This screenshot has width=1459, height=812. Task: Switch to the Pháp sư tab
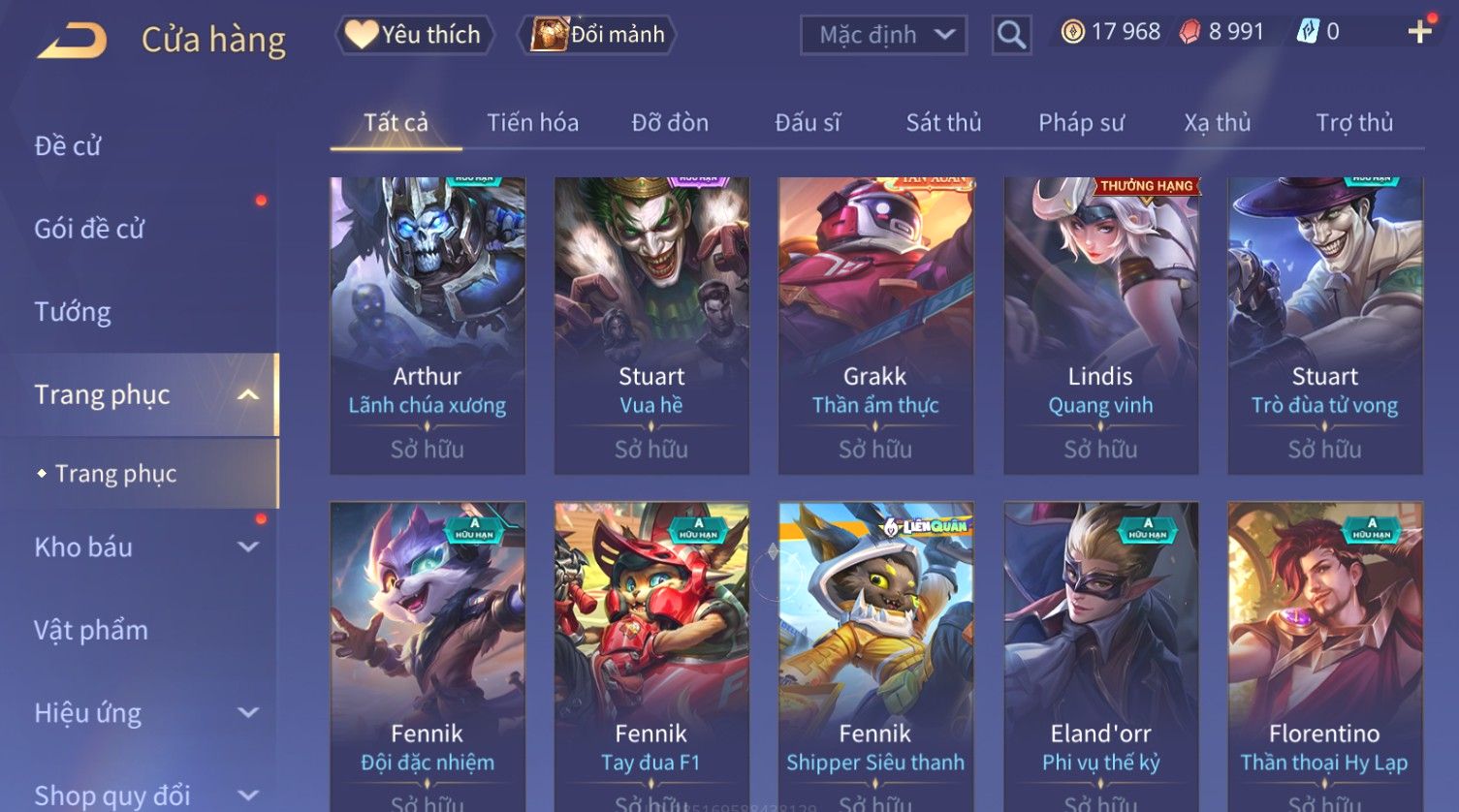(x=1081, y=123)
